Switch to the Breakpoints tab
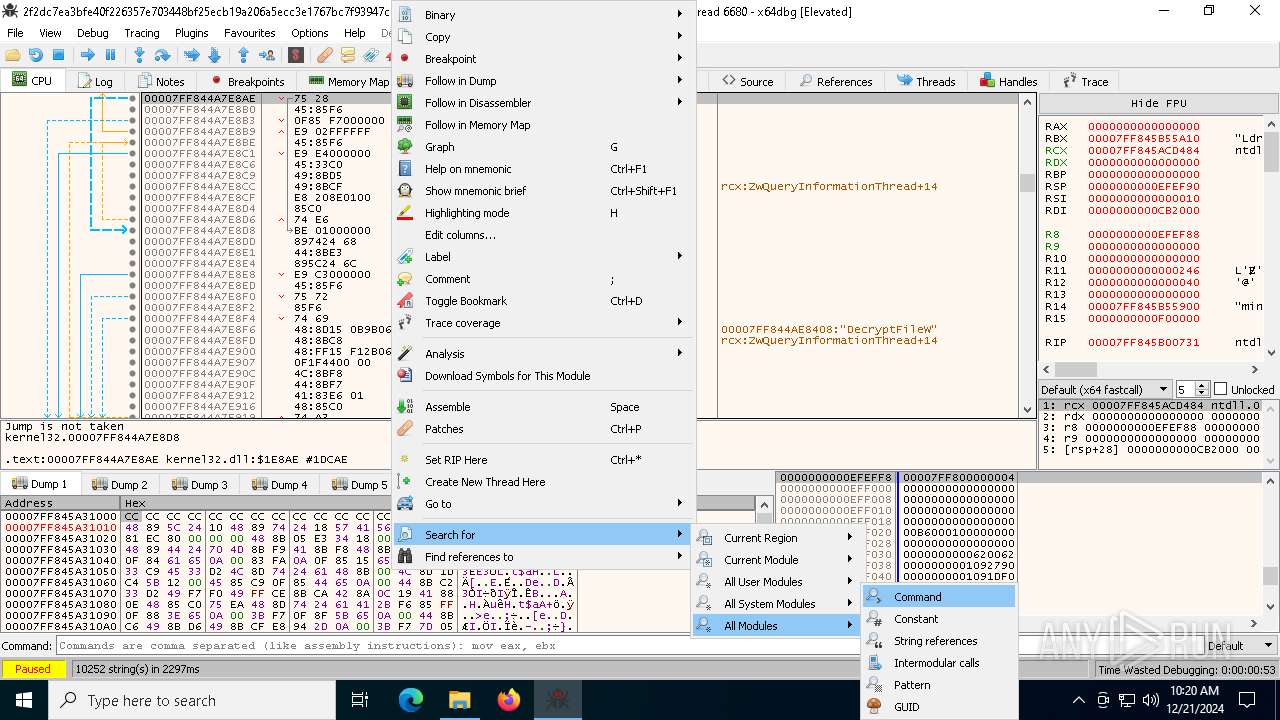This screenshot has height=720, width=1280. [247, 81]
